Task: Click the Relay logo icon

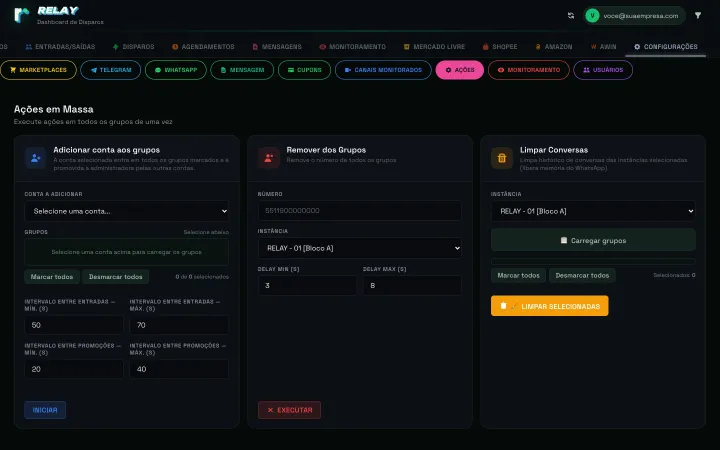Action: tap(22, 15)
